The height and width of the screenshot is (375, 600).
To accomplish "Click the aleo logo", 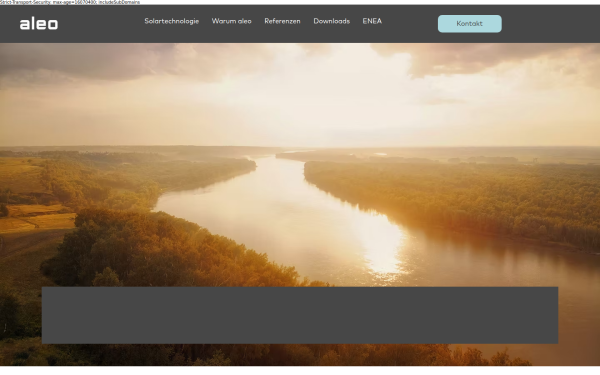I will tap(39, 24).
